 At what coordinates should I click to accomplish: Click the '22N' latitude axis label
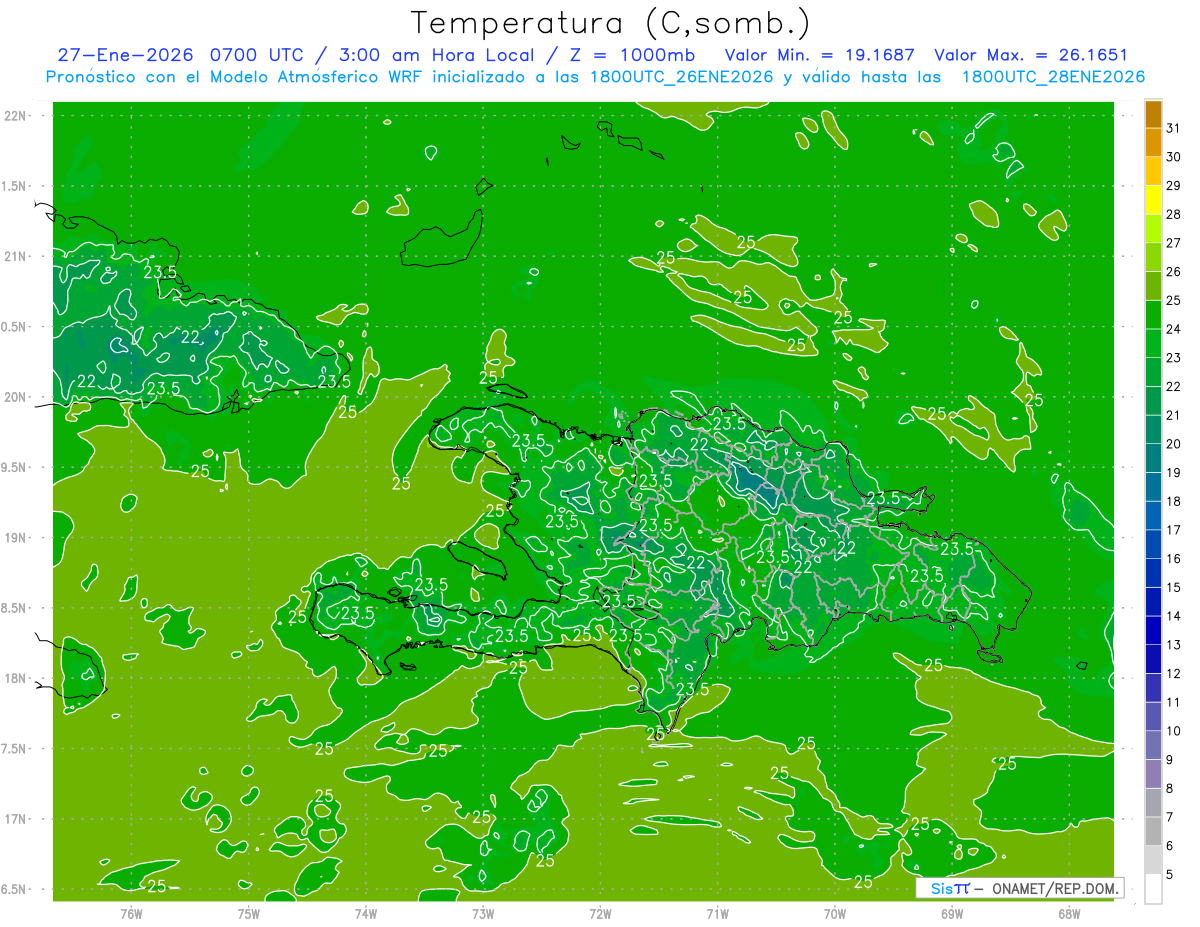pyautogui.click(x=15, y=116)
